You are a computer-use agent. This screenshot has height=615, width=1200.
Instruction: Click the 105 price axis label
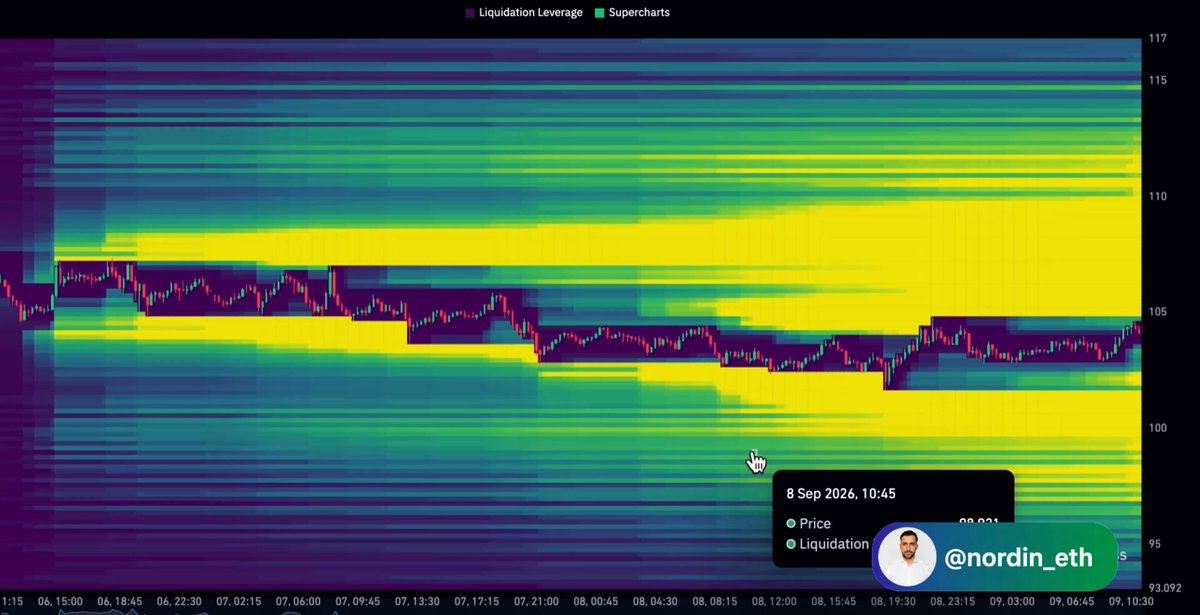coord(1157,312)
